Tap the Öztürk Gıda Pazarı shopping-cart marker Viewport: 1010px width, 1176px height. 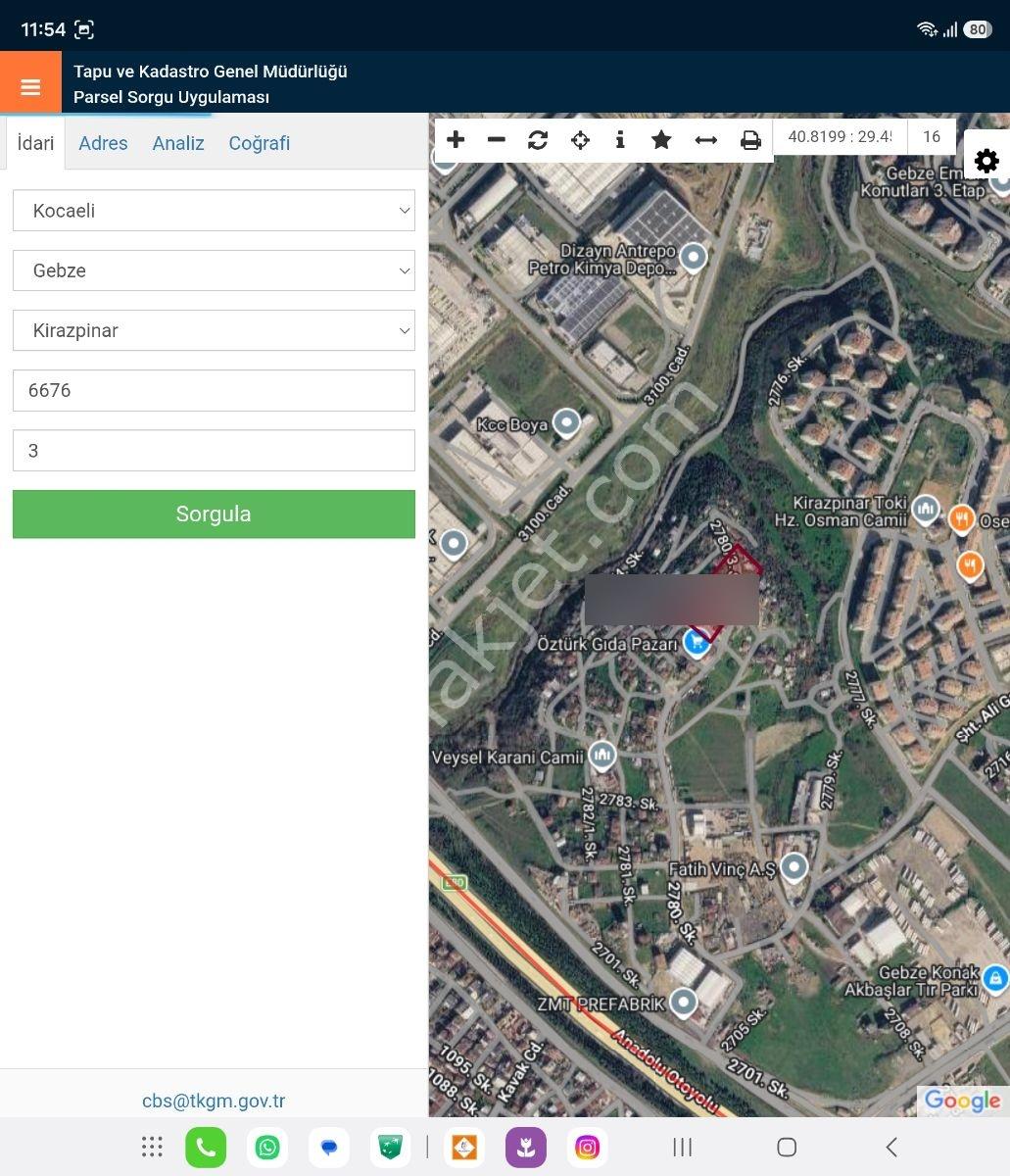696,644
